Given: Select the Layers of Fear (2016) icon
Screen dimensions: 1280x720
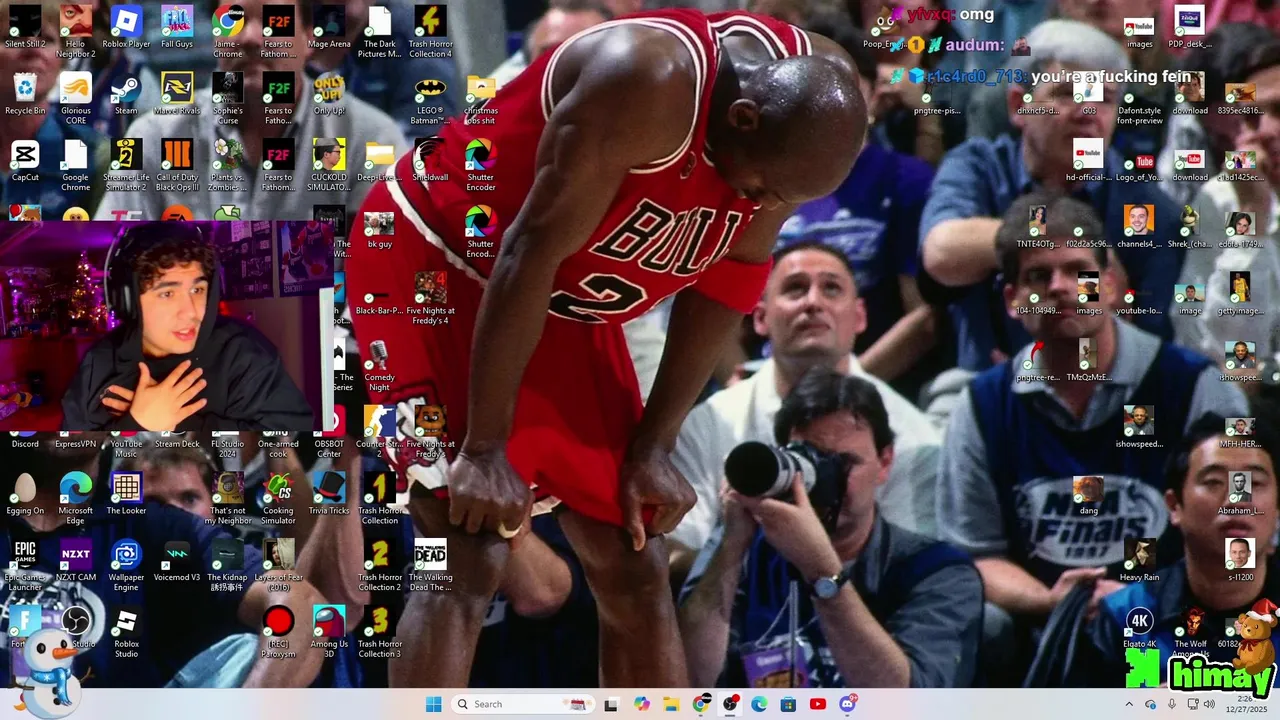Looking at the screenshot, I should (x=278, y=565).
